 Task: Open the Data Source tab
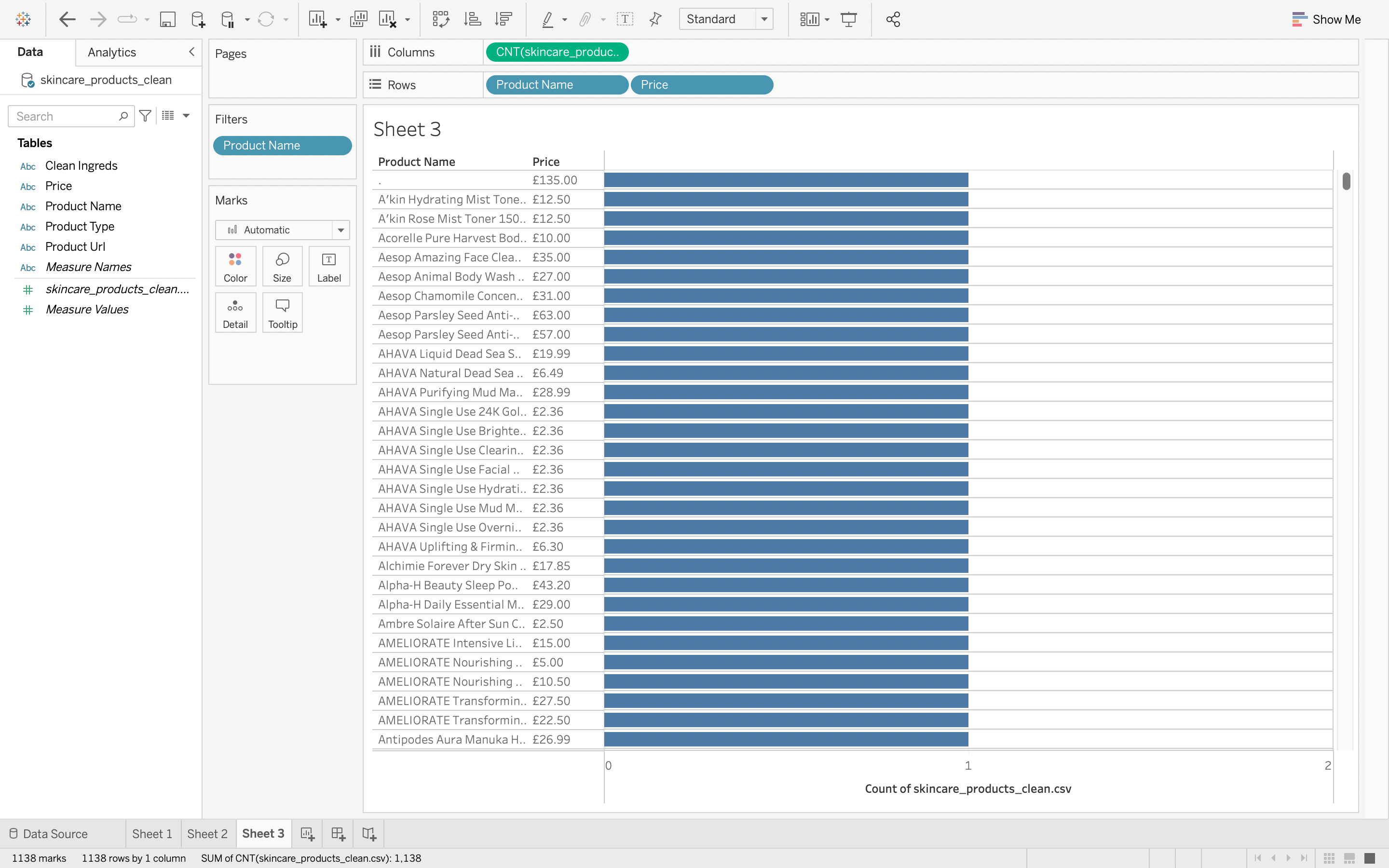49,834
